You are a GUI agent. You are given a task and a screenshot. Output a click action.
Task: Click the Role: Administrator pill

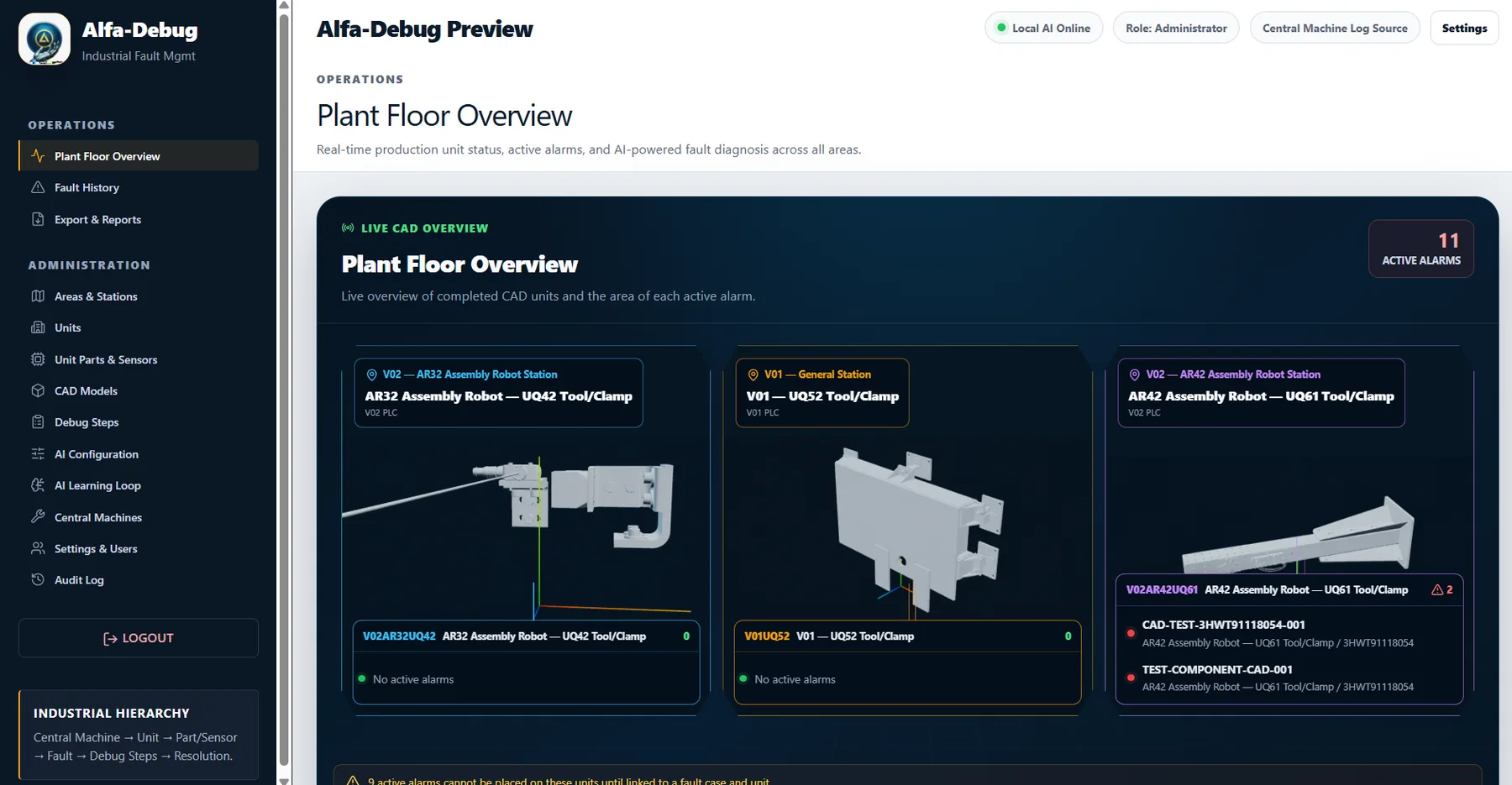pyautogui.click(x=1176, y=28)
